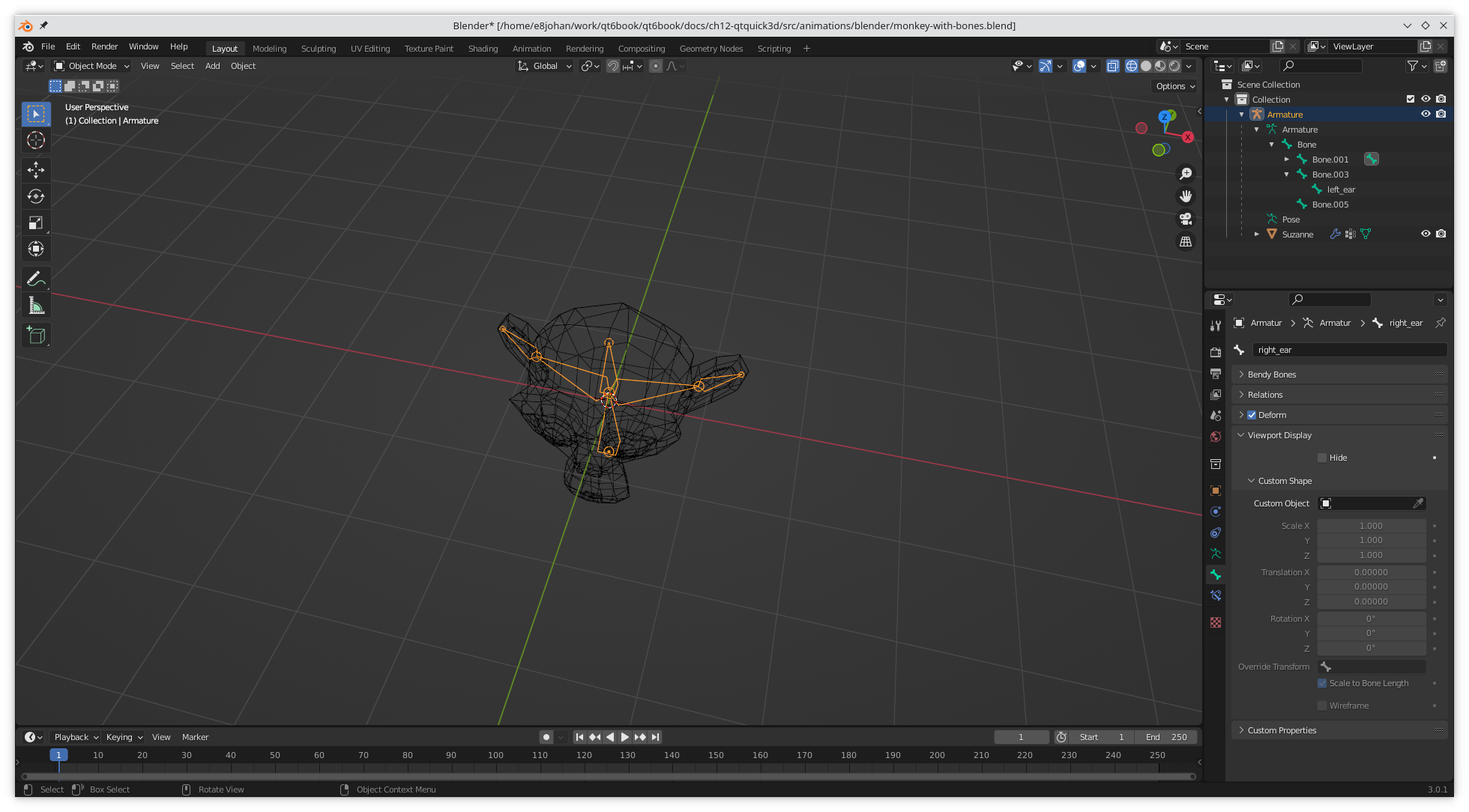Toggle the Deform checkbox
The width and height of the screenshot is (1469, 812).
point(1252,415)
